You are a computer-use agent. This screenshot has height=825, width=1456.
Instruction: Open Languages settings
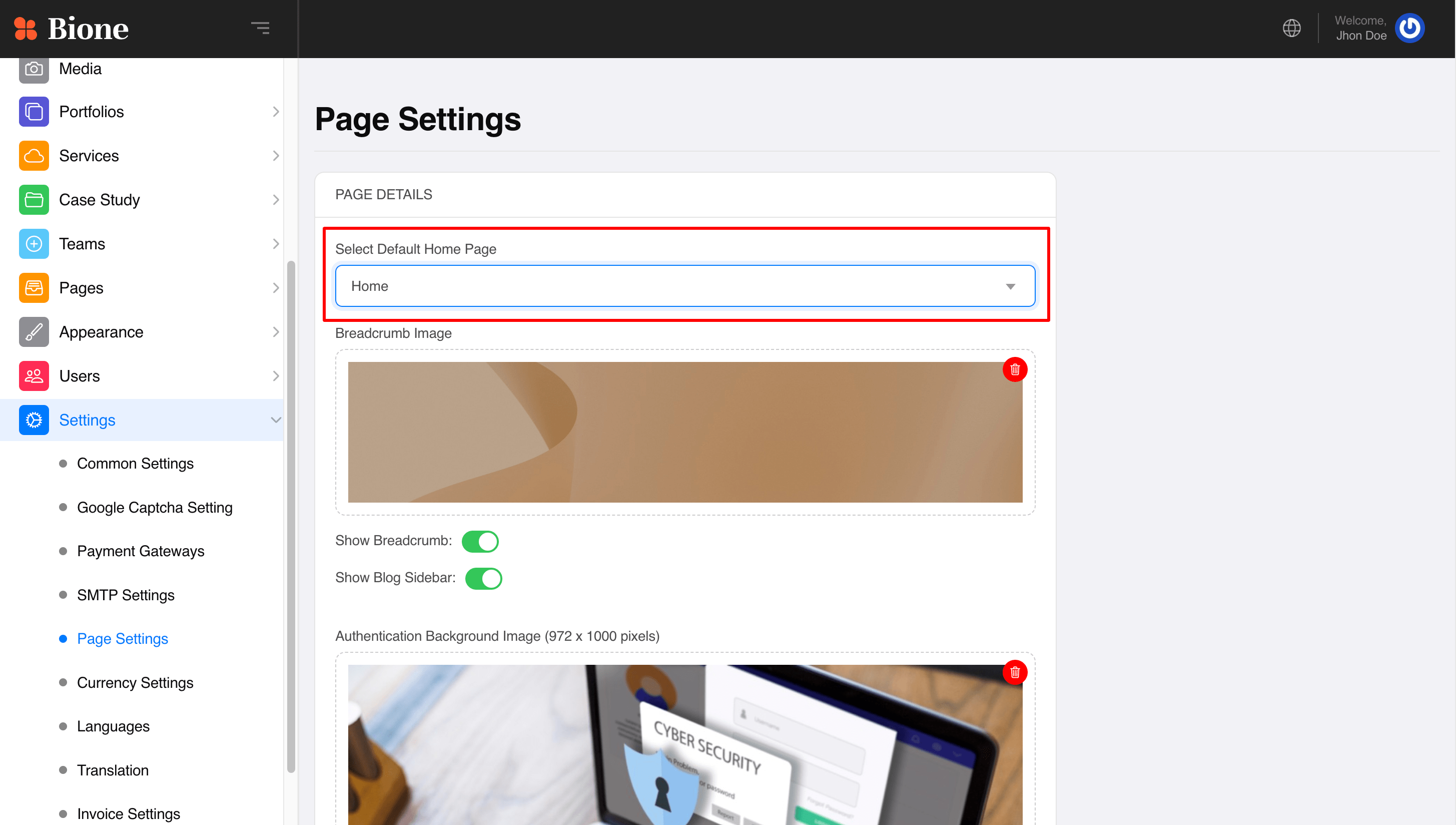point(113,726)
